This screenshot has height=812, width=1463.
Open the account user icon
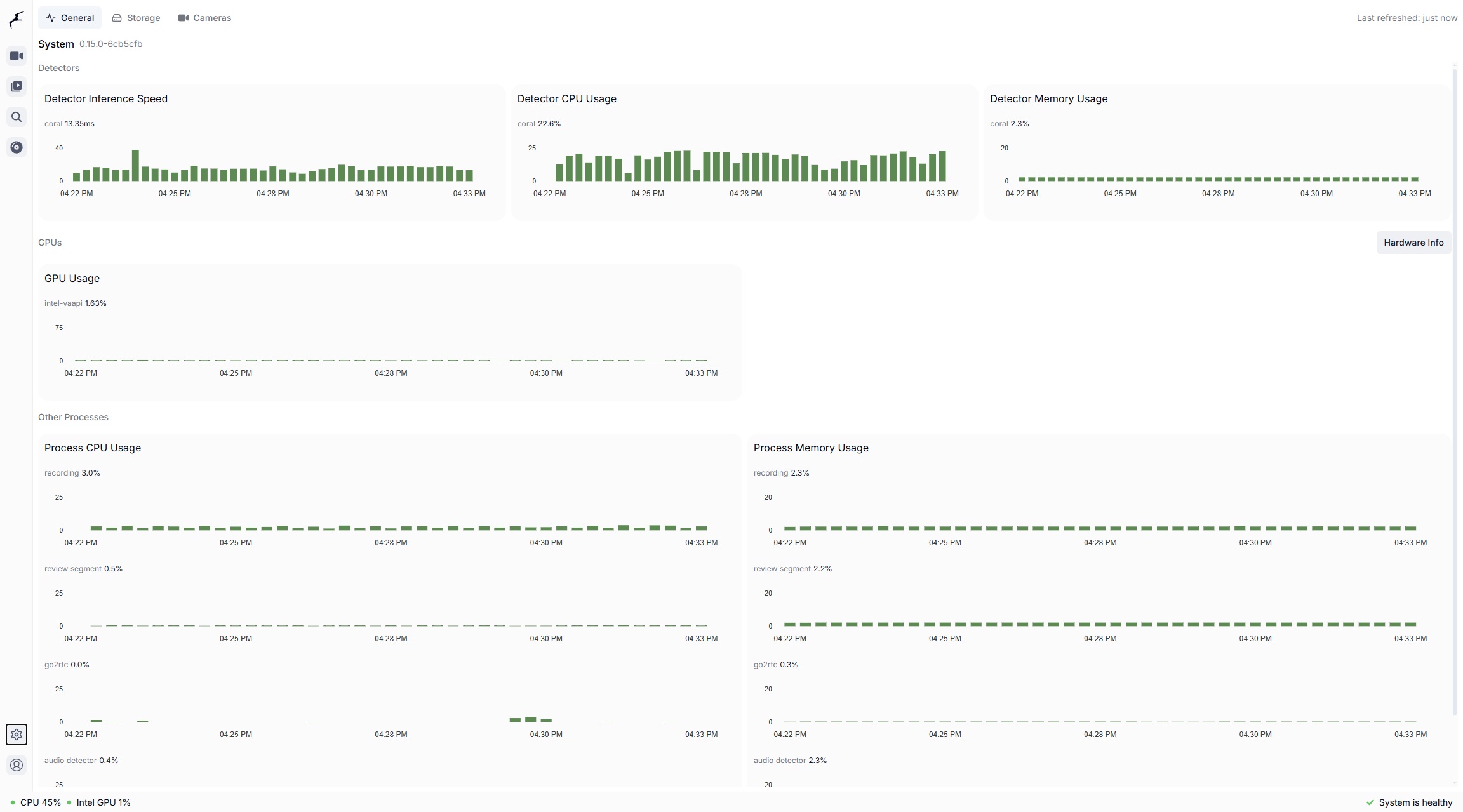17,765
